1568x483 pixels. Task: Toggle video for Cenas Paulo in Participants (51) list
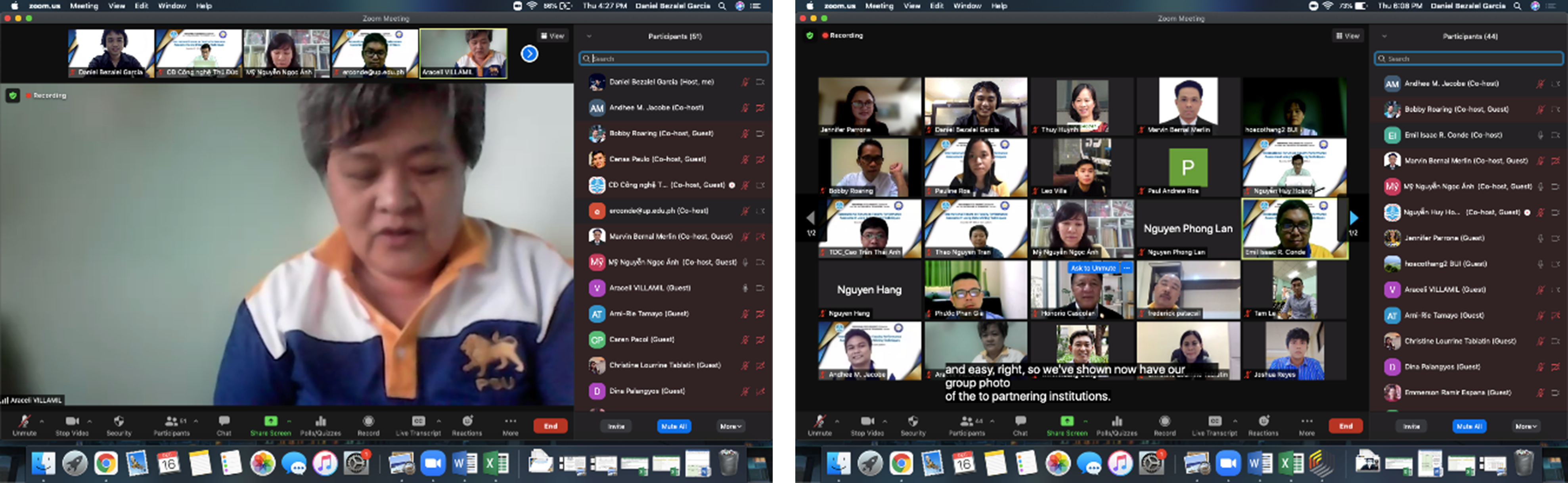(x=760, y=159)
